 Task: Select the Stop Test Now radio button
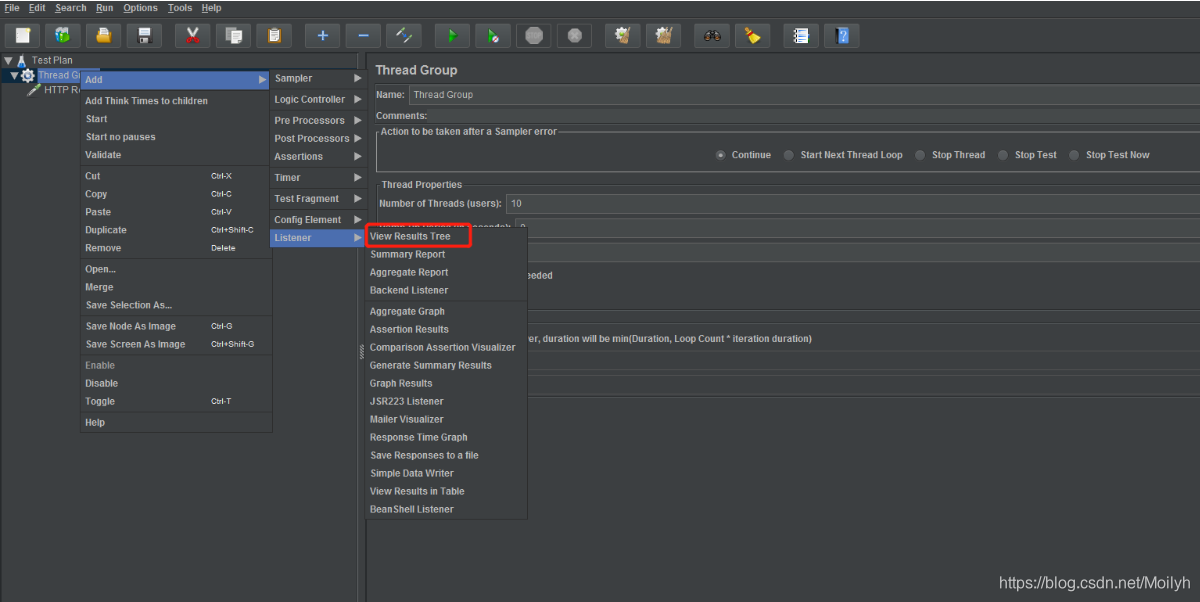coord(1074,155)
